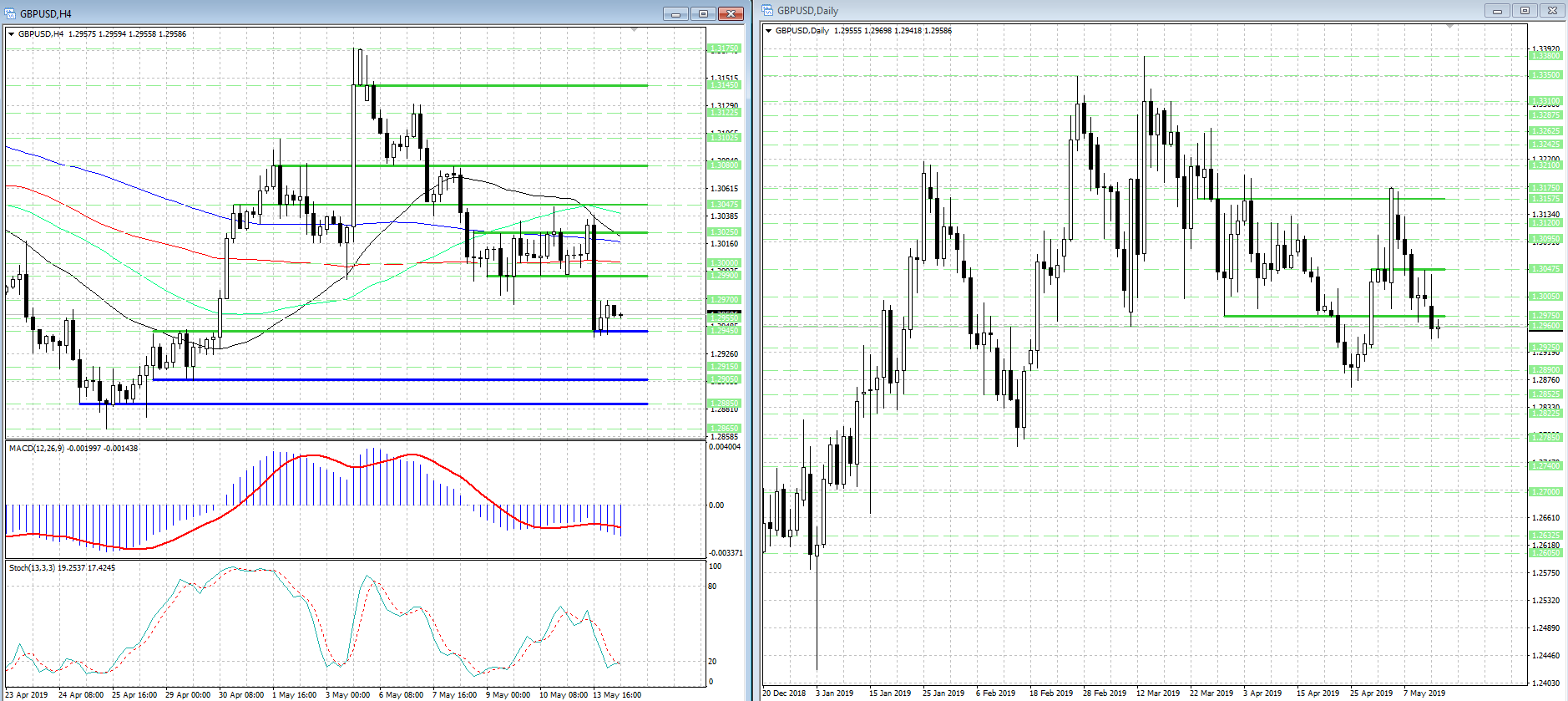Minimize the GBPUSD,H4 chart window

[675, 13]
